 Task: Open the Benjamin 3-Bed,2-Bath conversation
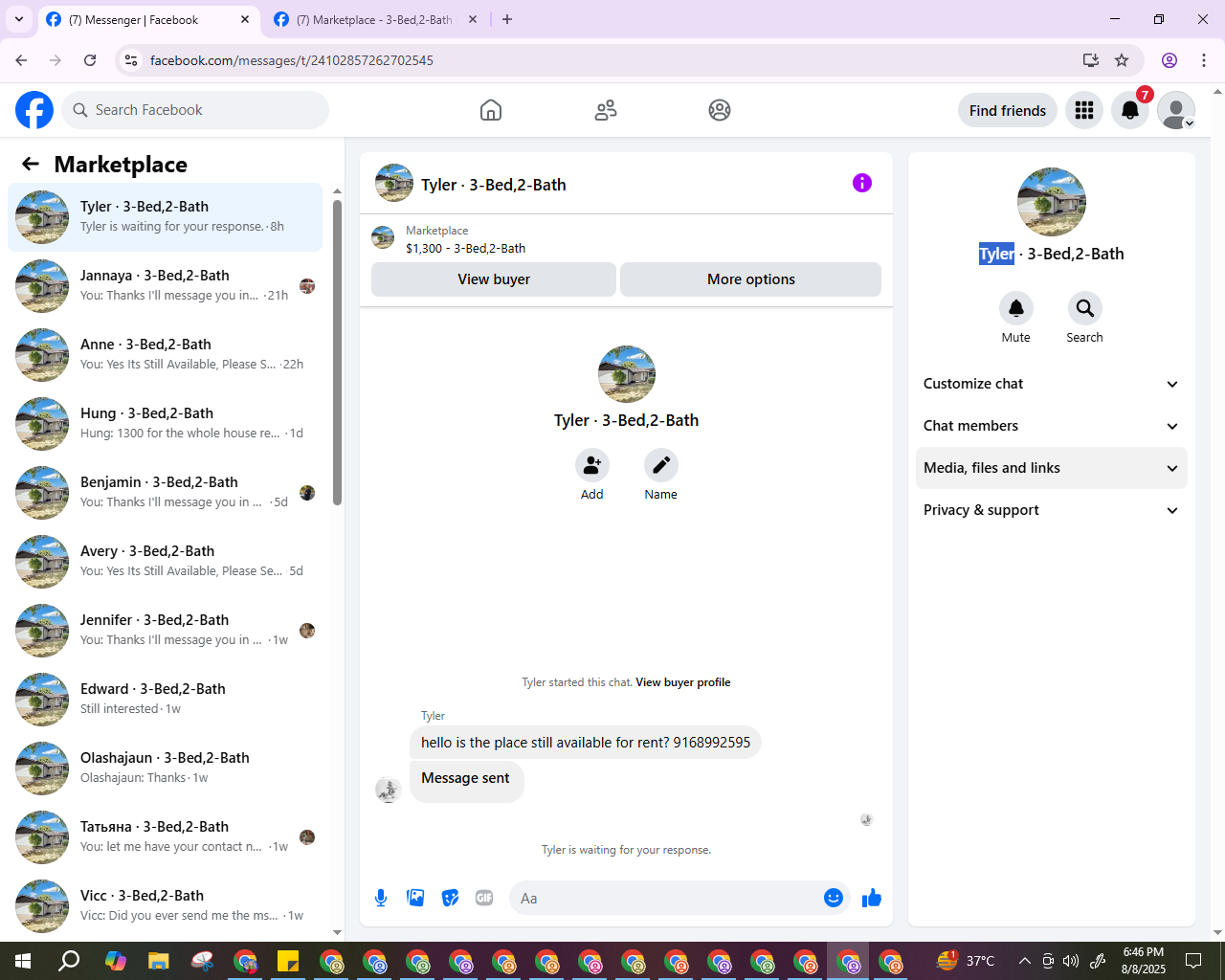coord(165,493)
